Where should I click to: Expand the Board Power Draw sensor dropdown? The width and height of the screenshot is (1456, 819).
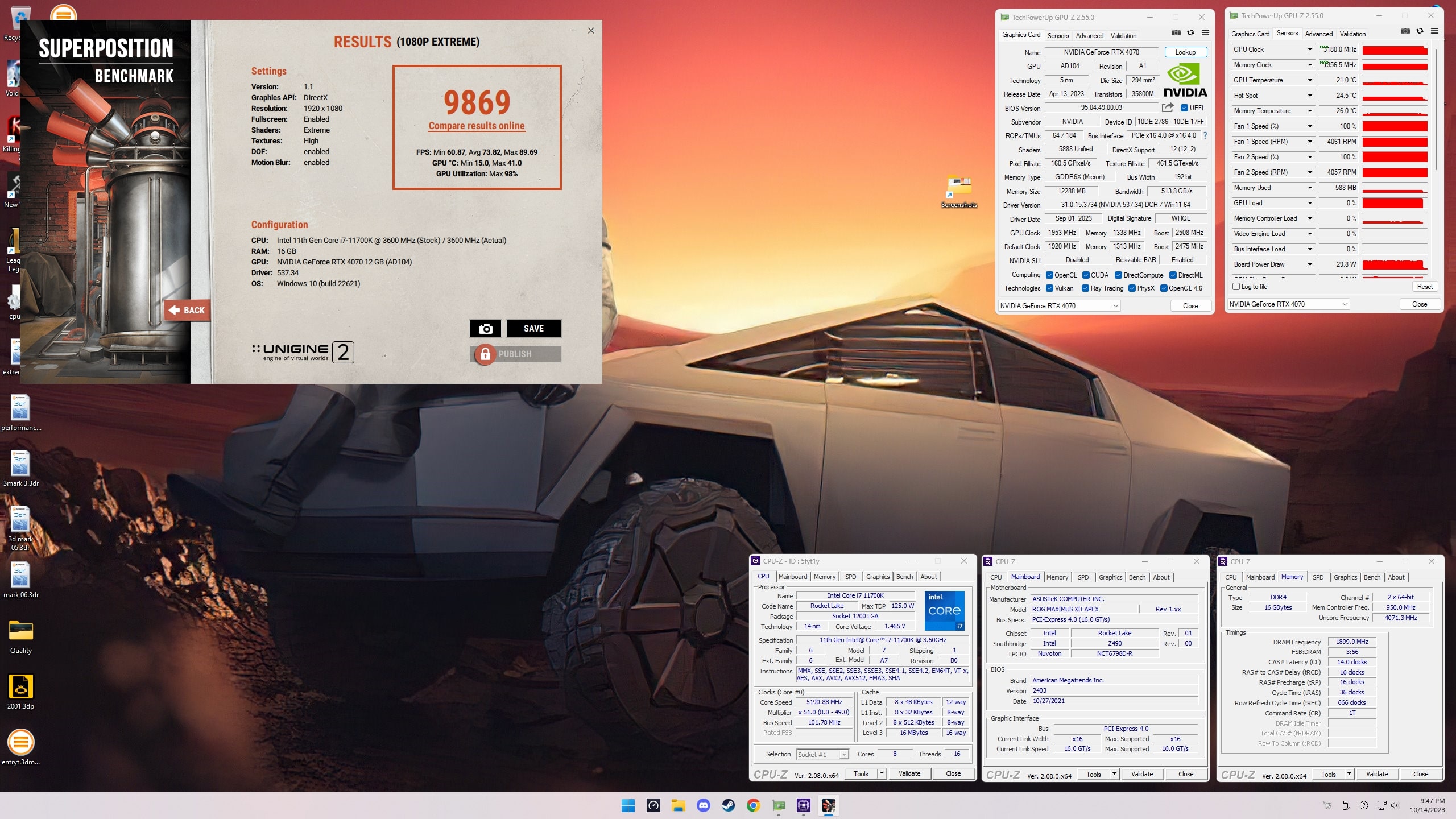1310,264
